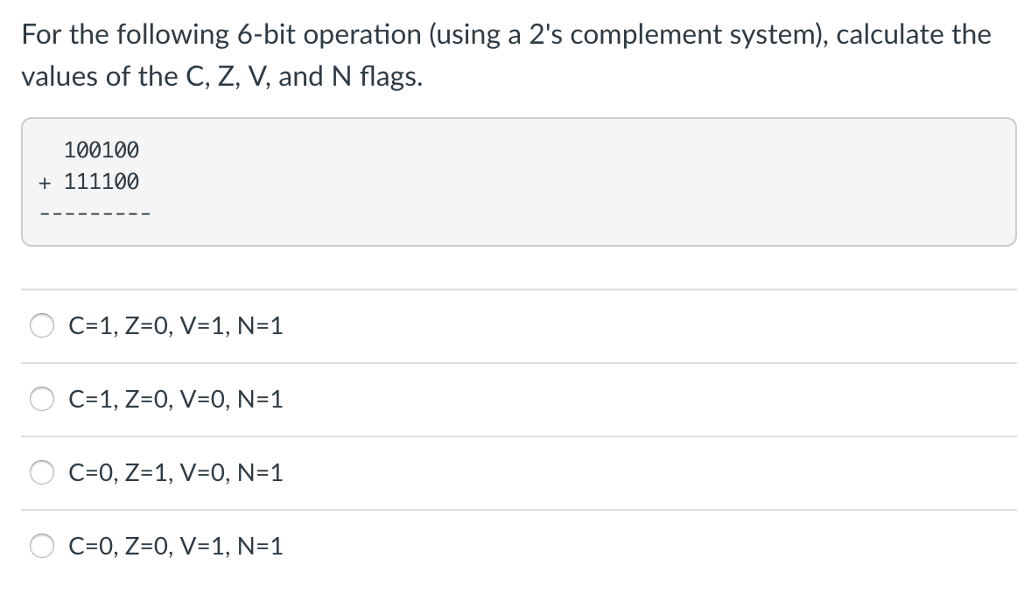Click the answer text C=1, Z=0, V=1, N=1
This screenshot has height=593, width=1024.
(x=174, y=325)
